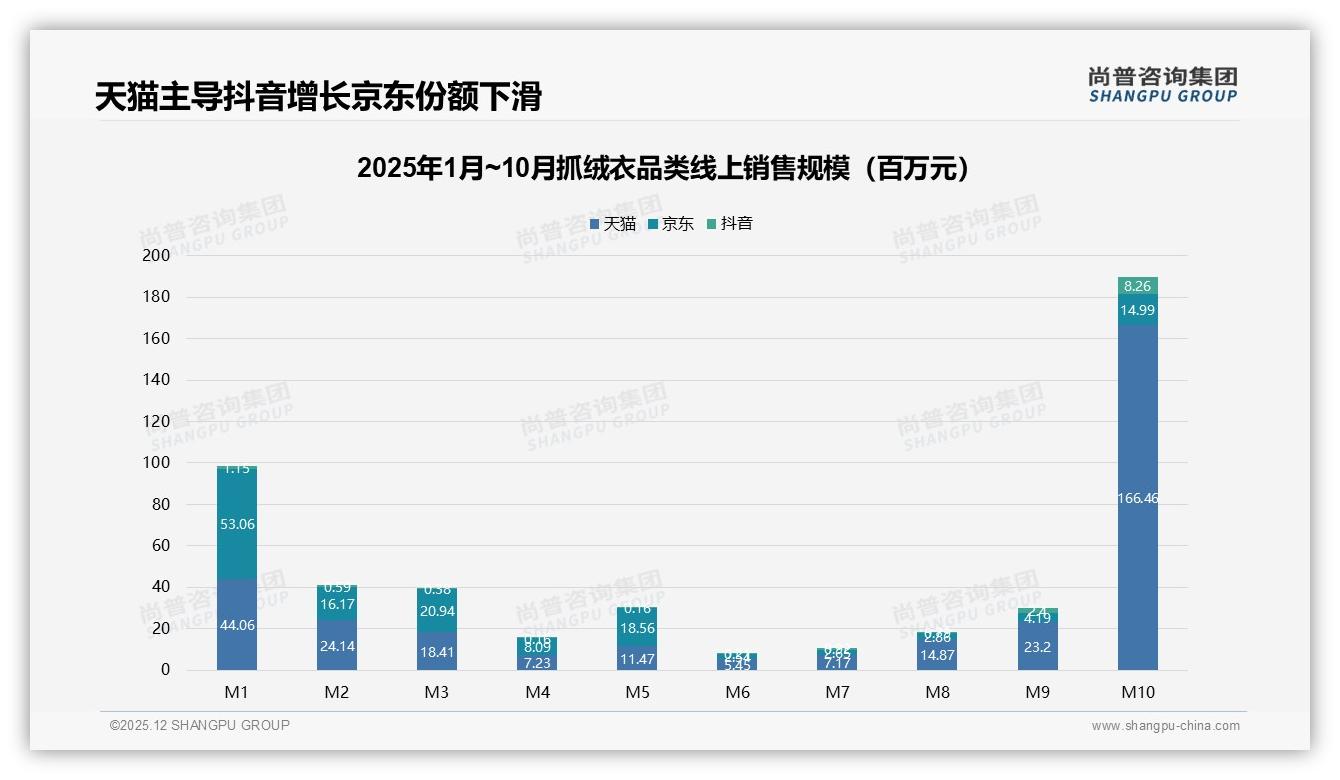Select the M1 stacked bar
This screenshot has width=1340, height=780.
pyautogui.click(x=237, y=560)
